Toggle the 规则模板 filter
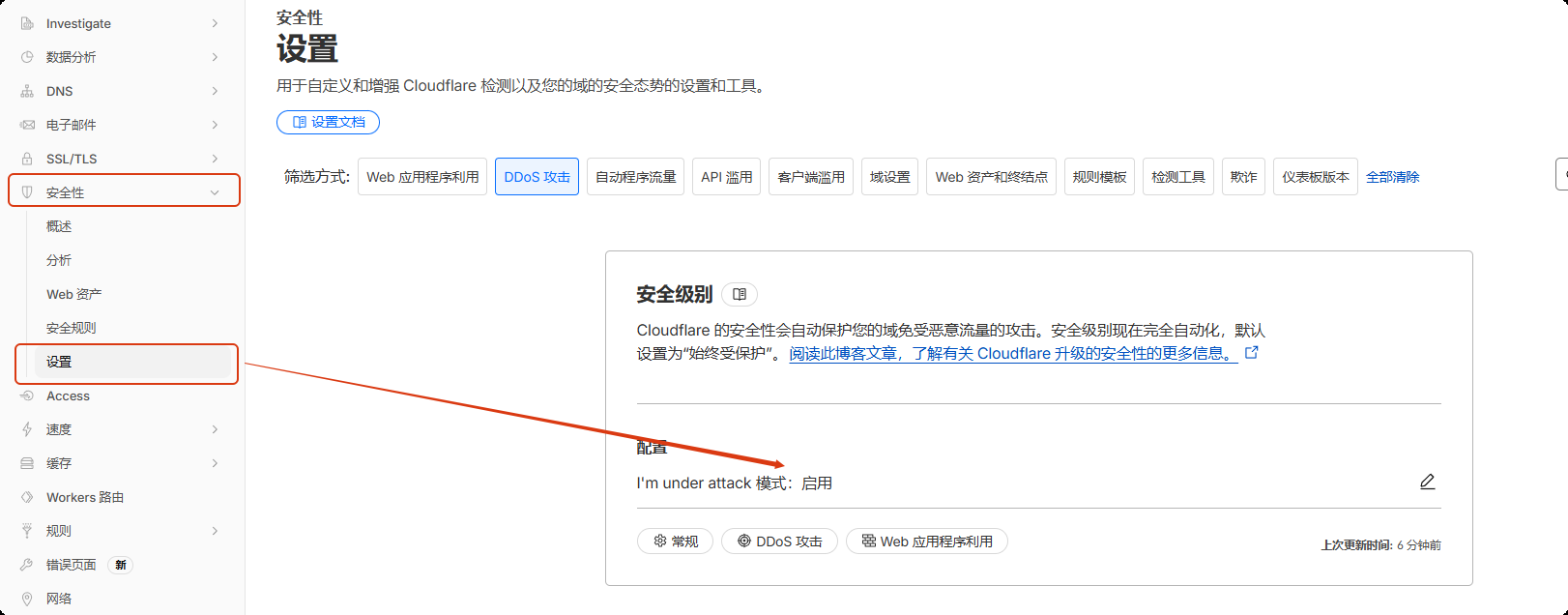 click(x=1099, y=177)
